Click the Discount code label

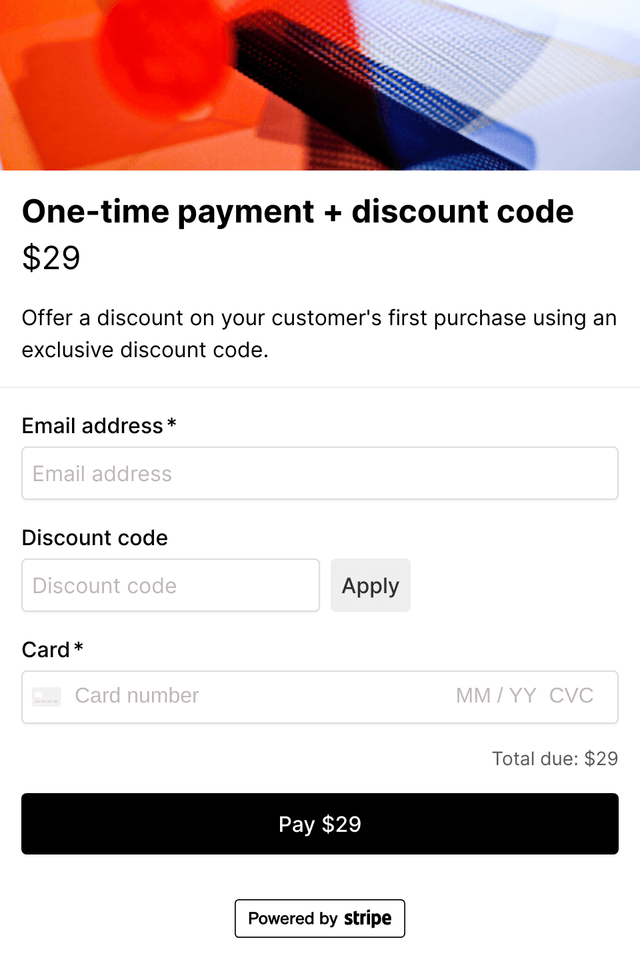[94, 538]
